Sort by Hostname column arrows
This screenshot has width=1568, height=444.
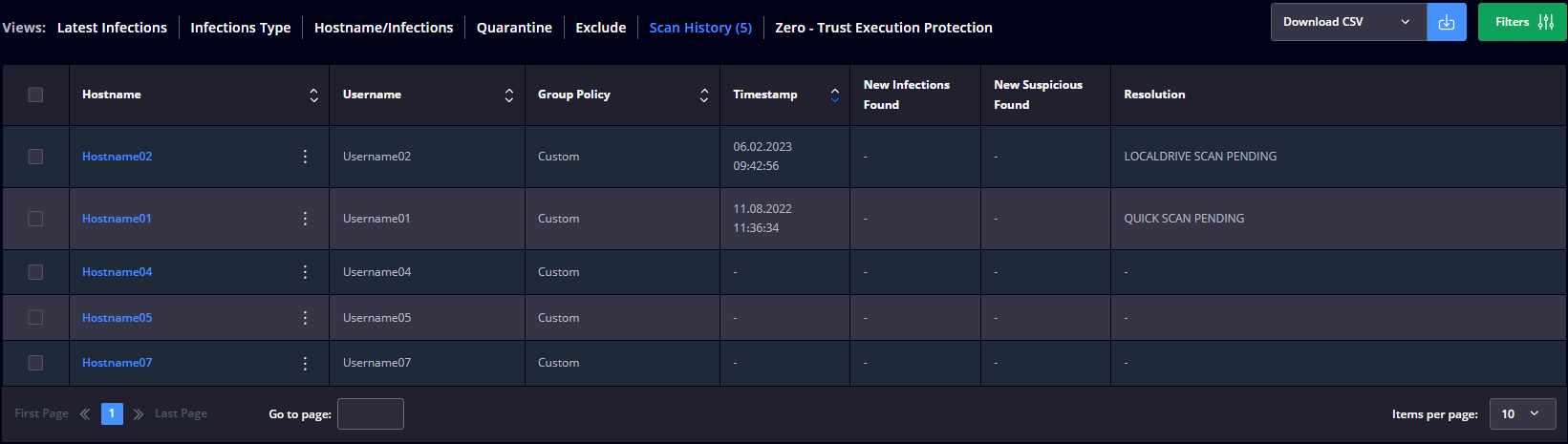[313, 95]
